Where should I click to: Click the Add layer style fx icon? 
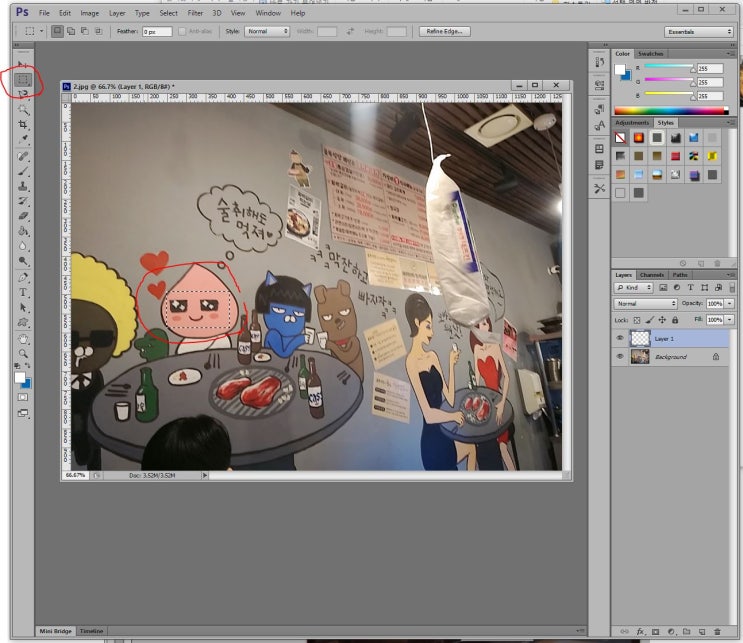tap(640, 632)
